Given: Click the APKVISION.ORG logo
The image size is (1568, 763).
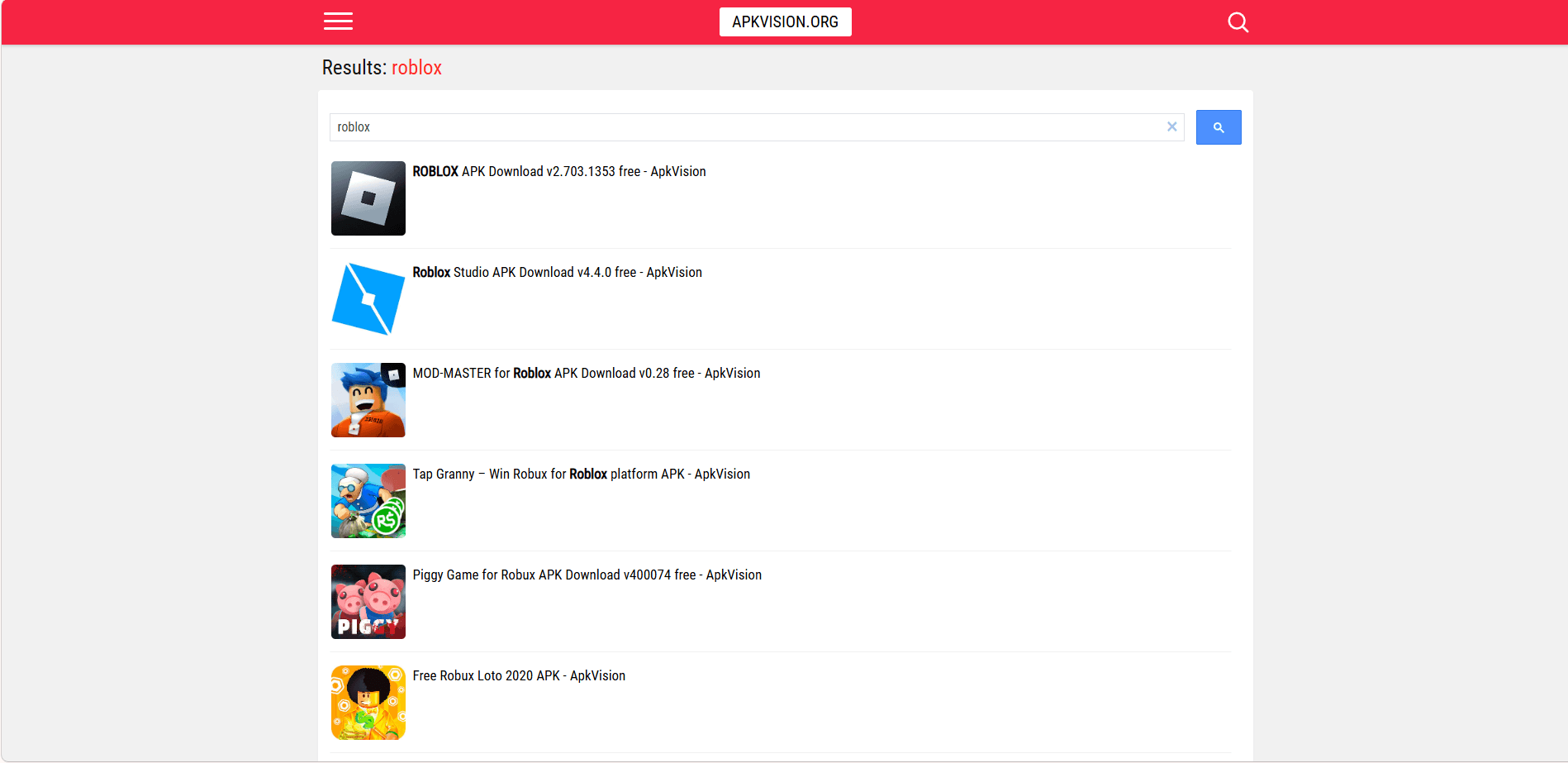Looking at the screenshot, I should click(x=785, y=22).
